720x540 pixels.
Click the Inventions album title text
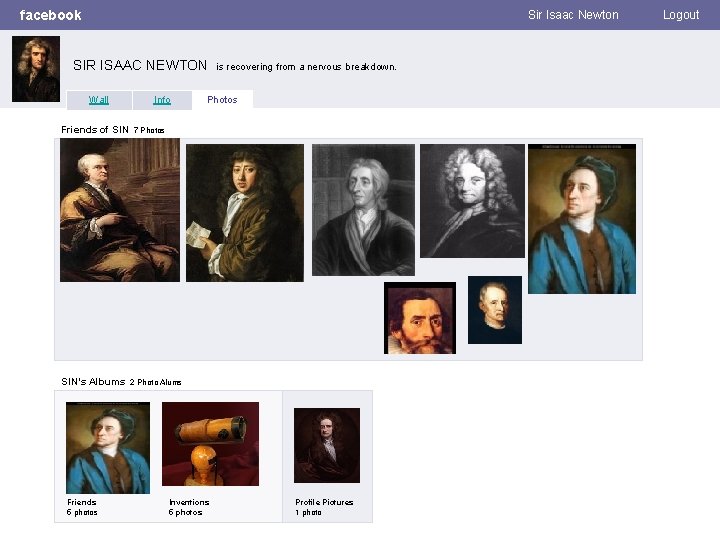[x=189, y=502]
